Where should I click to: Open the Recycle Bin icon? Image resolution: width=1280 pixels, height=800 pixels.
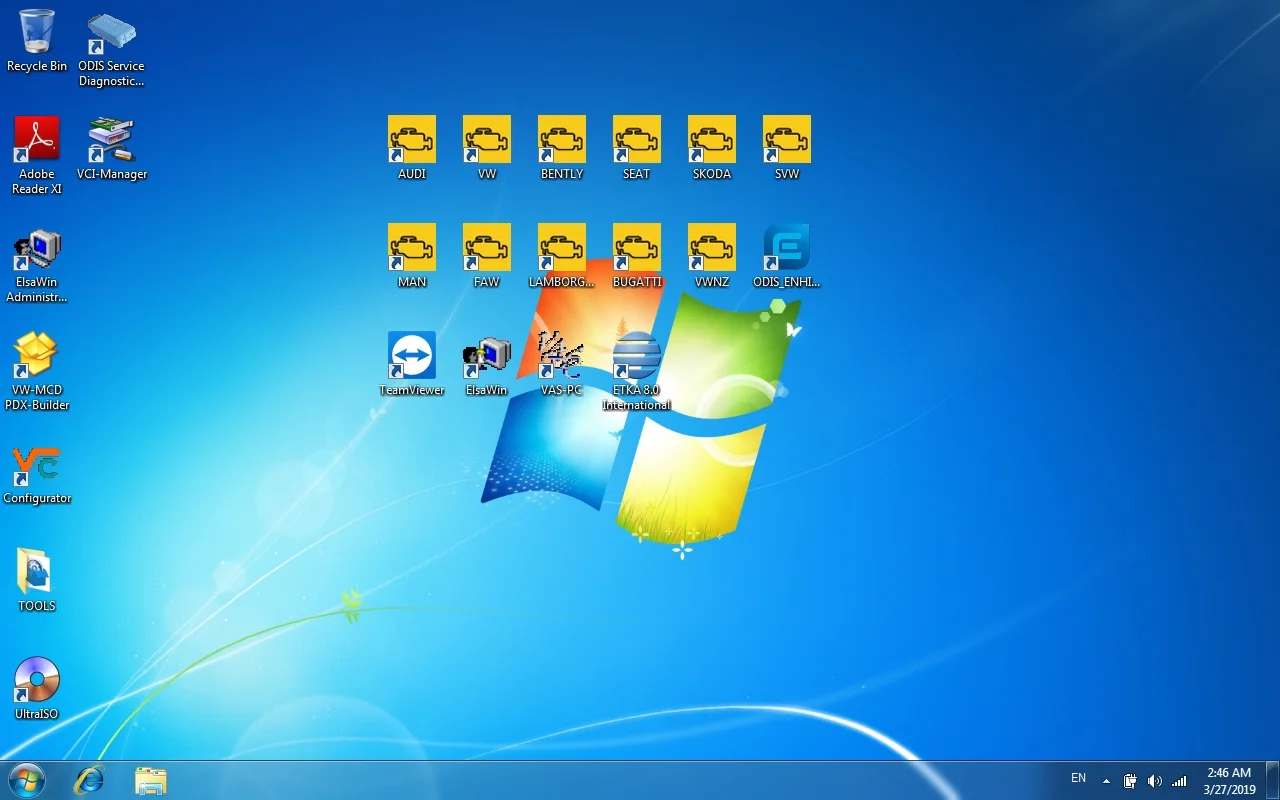click(37, 41)
